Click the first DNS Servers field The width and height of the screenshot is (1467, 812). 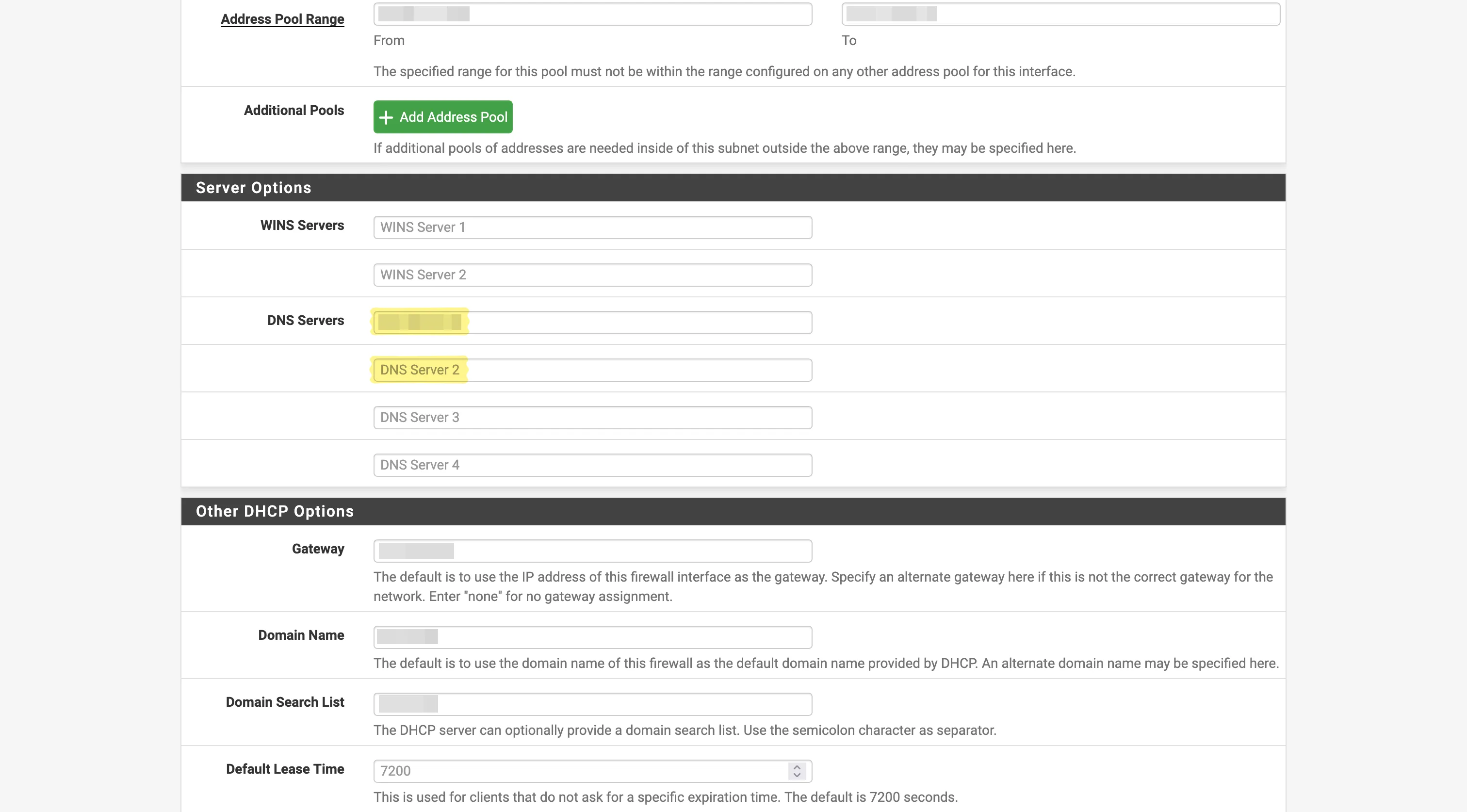(592, 322)
